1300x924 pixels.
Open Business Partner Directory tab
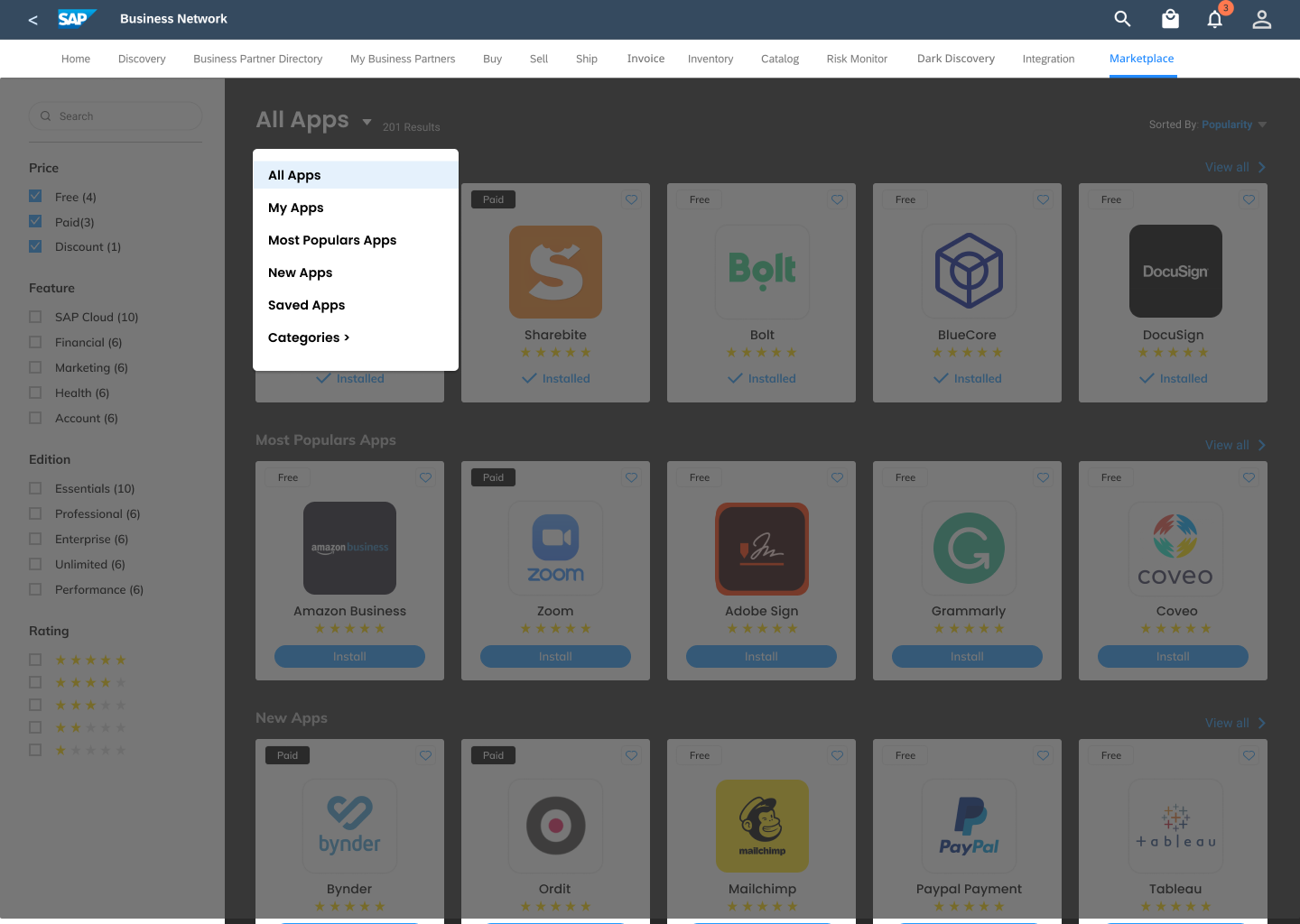coord(257,59)
